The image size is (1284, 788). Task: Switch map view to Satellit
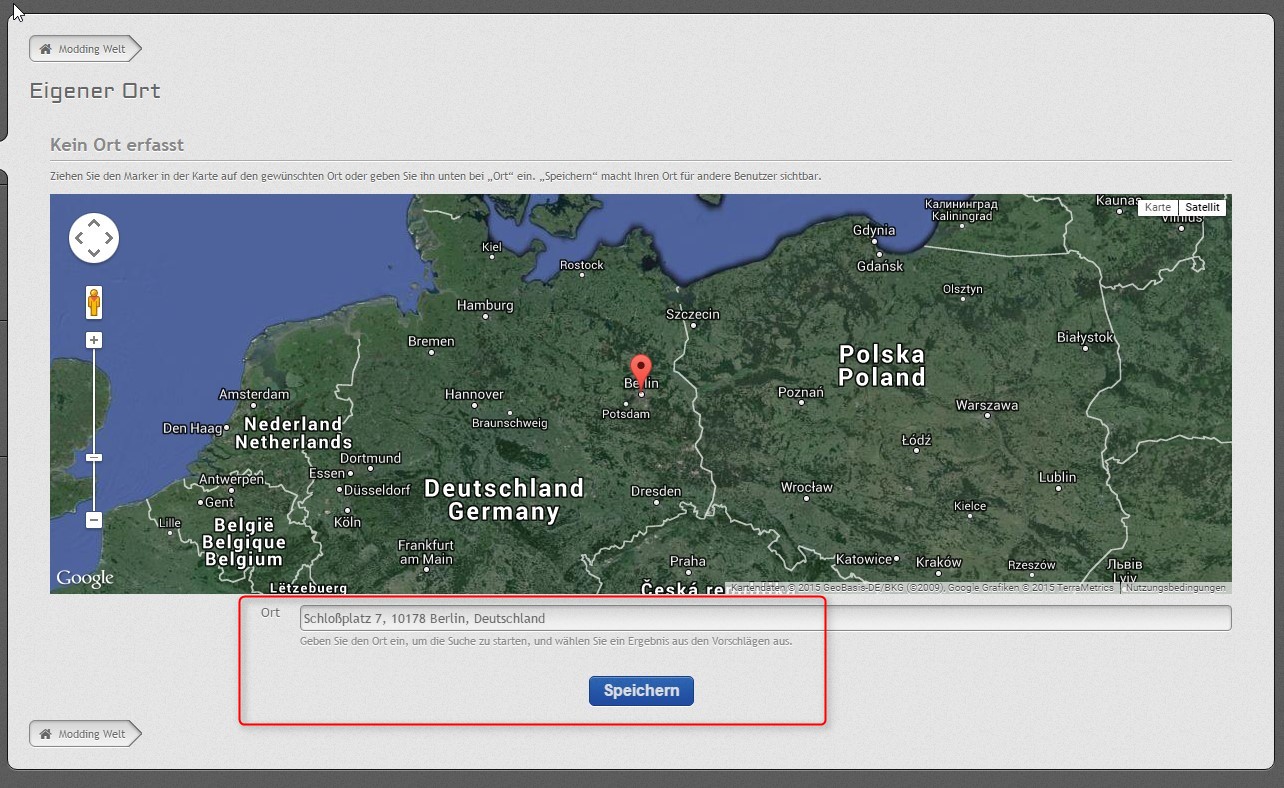tap(1202, 207)
